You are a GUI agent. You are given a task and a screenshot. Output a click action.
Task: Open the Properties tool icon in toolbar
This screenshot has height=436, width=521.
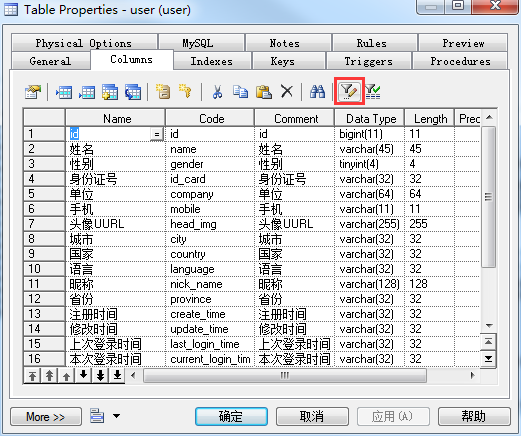(33, 92)
